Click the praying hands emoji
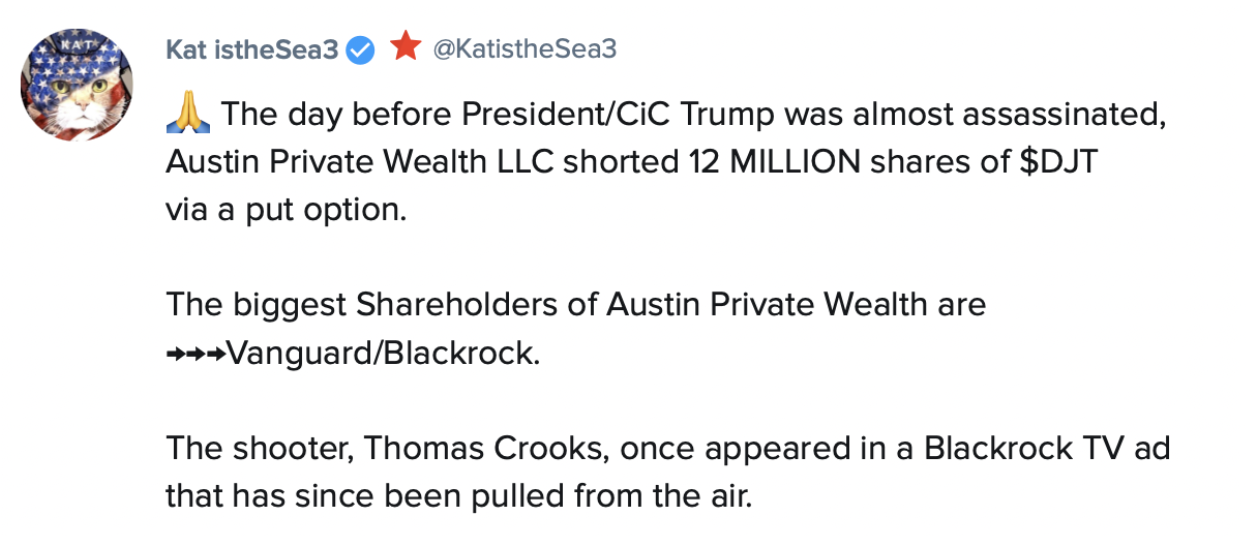This screenshot has height=536, width=1246. tap(188, 114)
